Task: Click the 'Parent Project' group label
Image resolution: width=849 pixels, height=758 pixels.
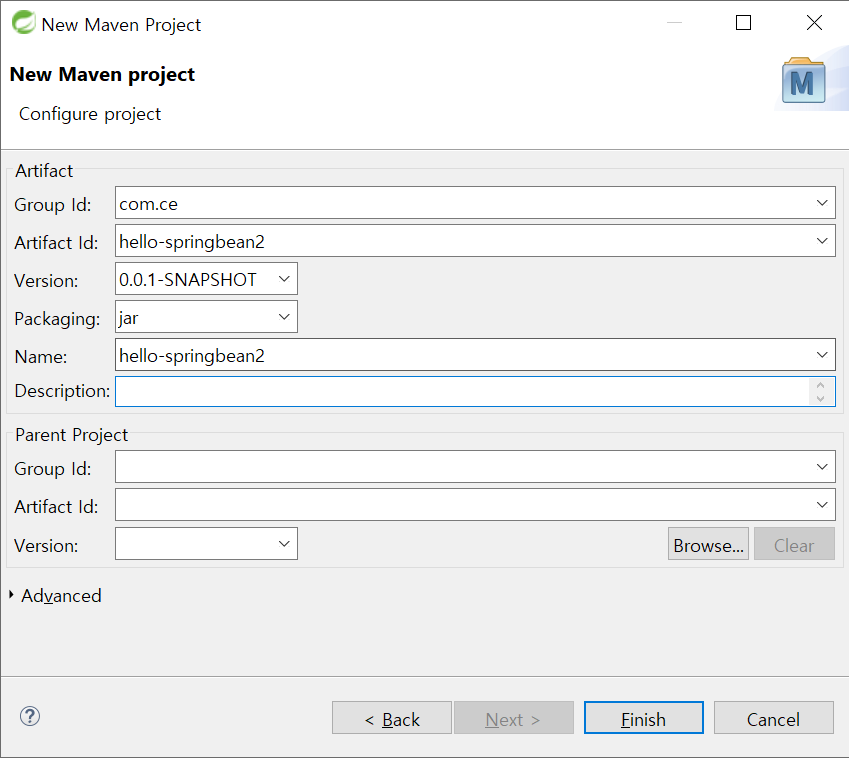Action: [71, 435]
